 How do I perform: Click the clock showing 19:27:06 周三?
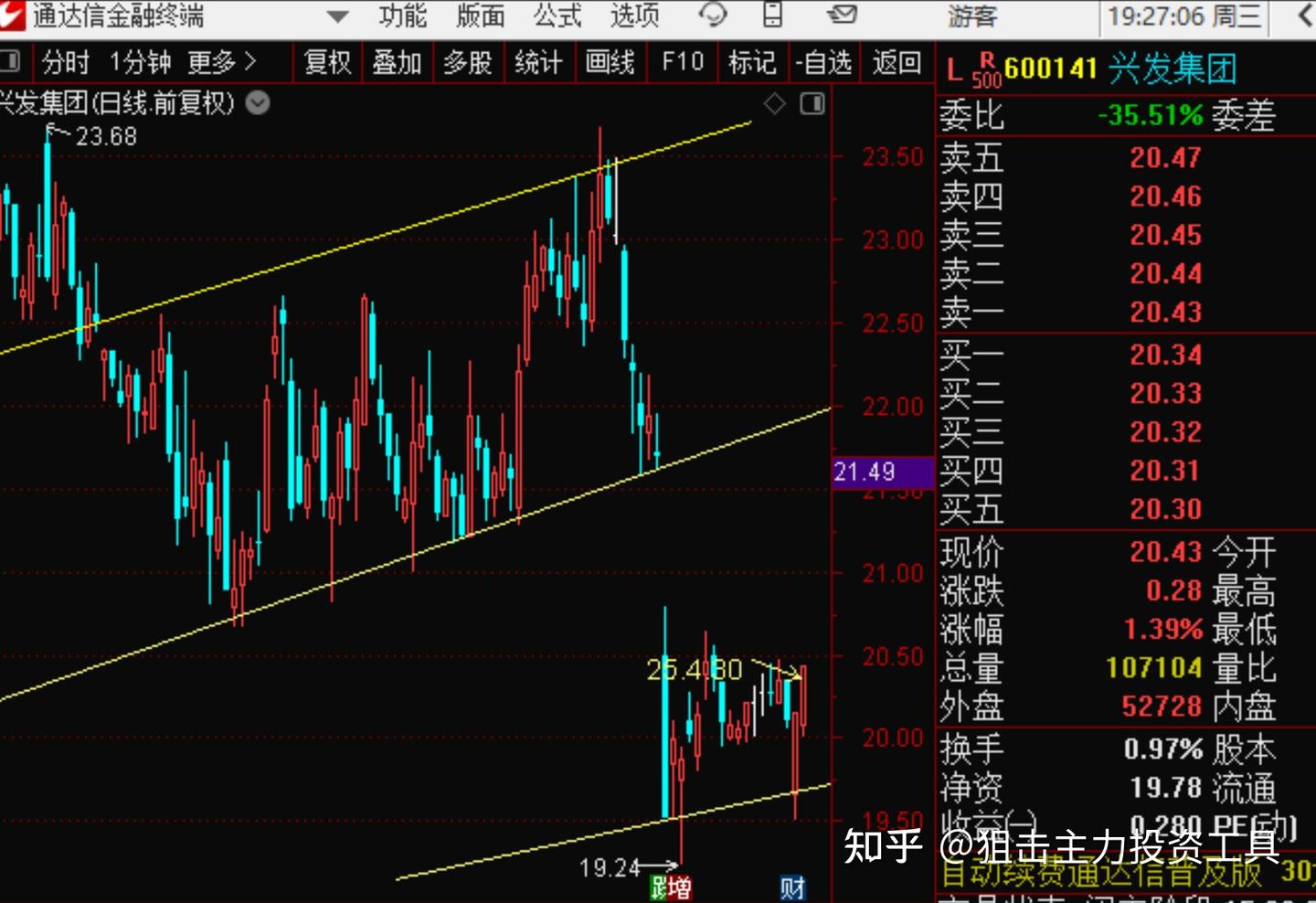pyautogui.click(x=1184, y=16)
